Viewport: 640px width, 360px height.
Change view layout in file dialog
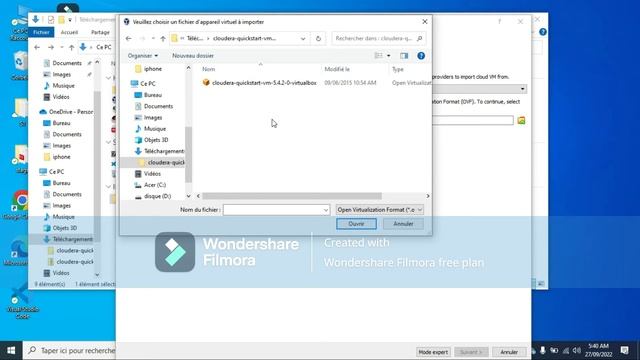(379, 56)
